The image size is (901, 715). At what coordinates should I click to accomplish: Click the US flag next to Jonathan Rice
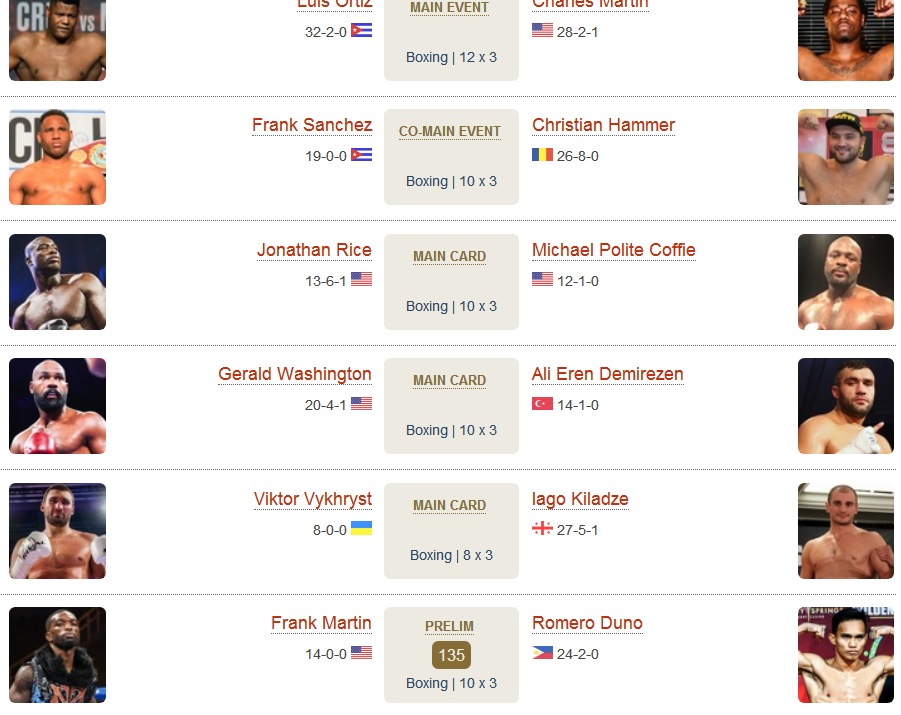click(x=361, y=279)
